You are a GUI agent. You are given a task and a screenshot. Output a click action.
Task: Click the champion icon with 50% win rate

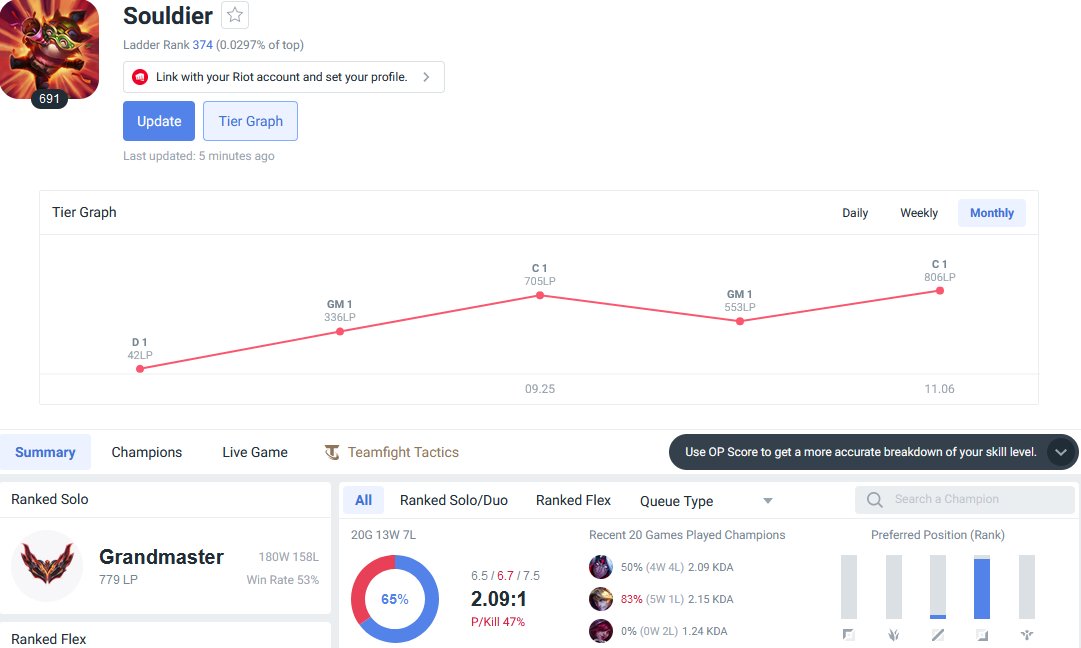600,567
